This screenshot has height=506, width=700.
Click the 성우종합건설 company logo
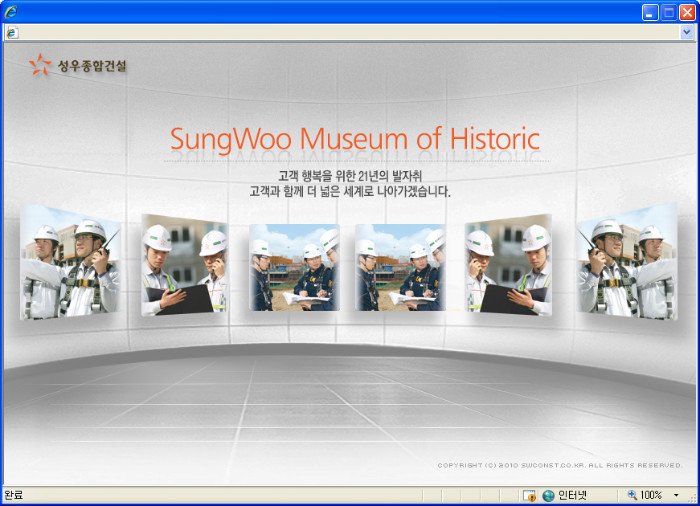tap(78, 65)
